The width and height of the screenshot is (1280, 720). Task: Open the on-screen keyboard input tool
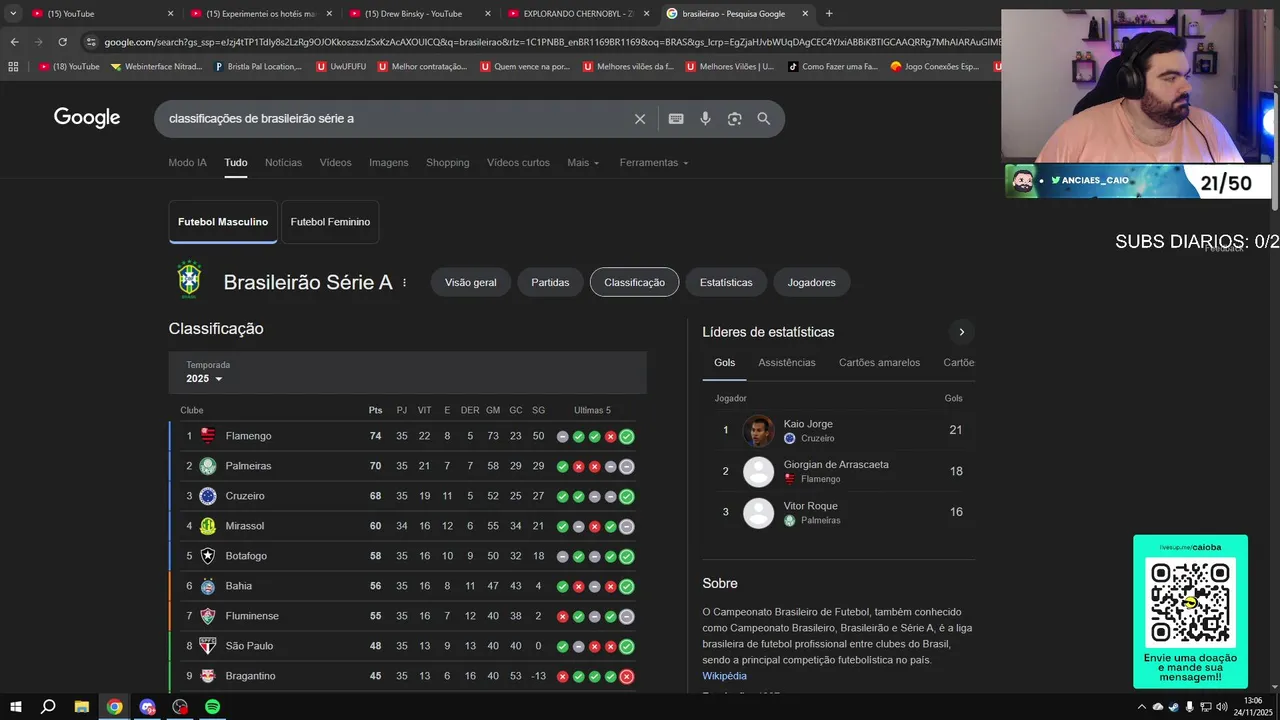click(676, 119)
